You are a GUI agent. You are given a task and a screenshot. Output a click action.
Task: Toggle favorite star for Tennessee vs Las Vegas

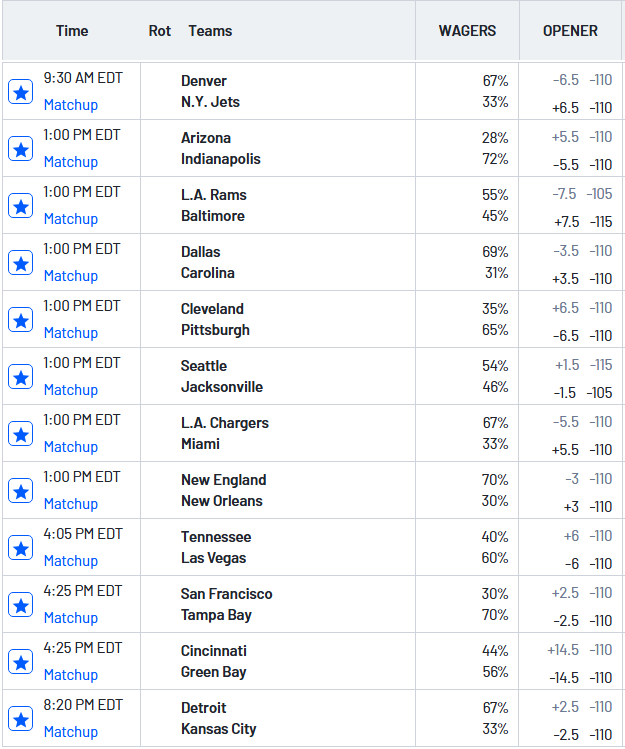(20, 548)
